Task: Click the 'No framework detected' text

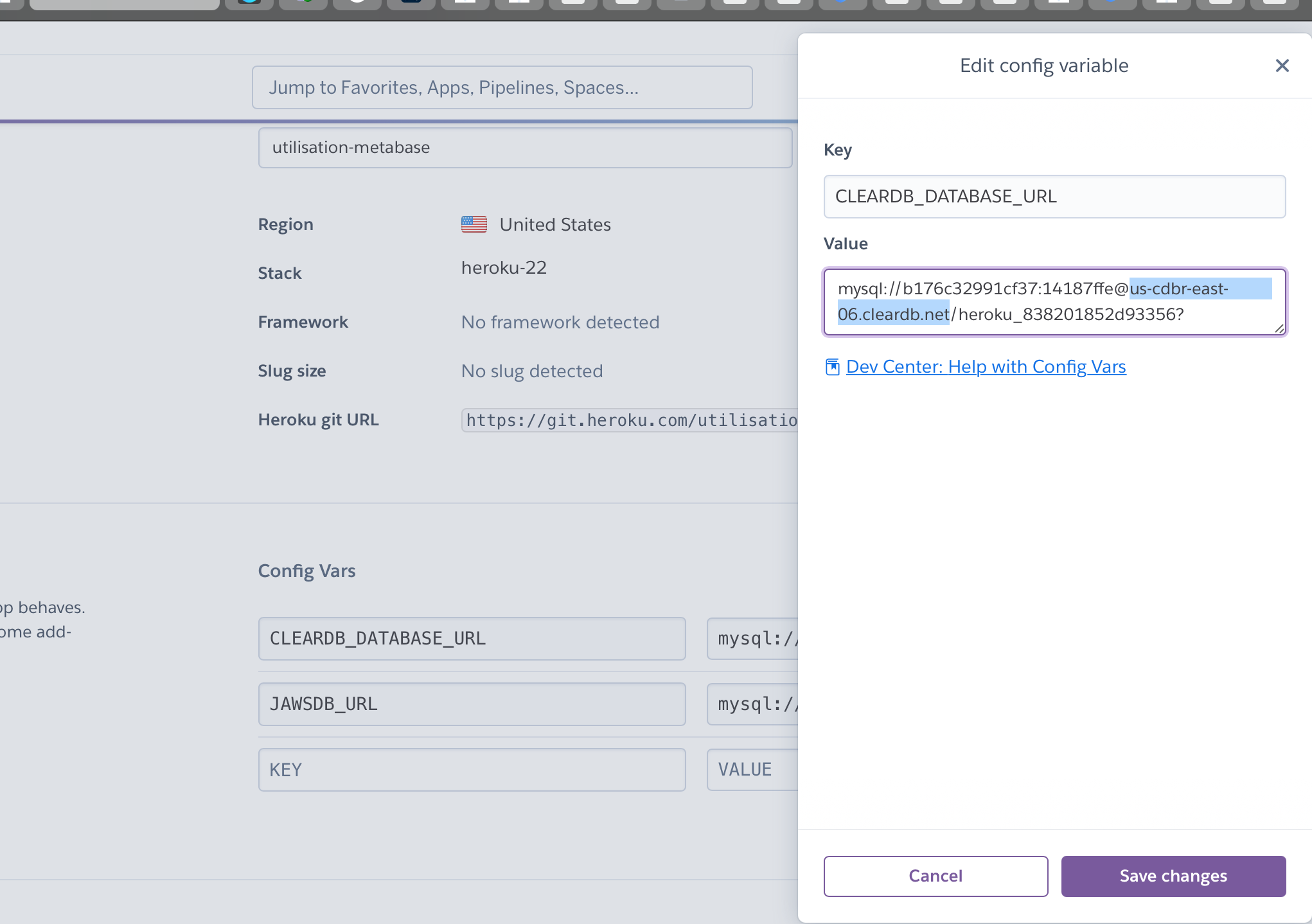Action: [x=560, y=322]
